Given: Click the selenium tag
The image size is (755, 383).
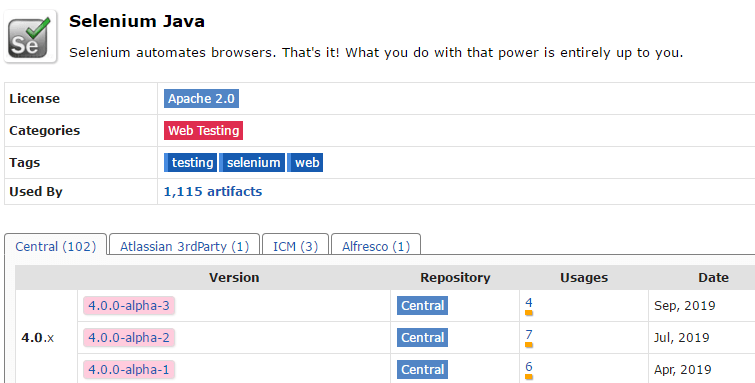Looking at the screenshot, I should (252, 162).
